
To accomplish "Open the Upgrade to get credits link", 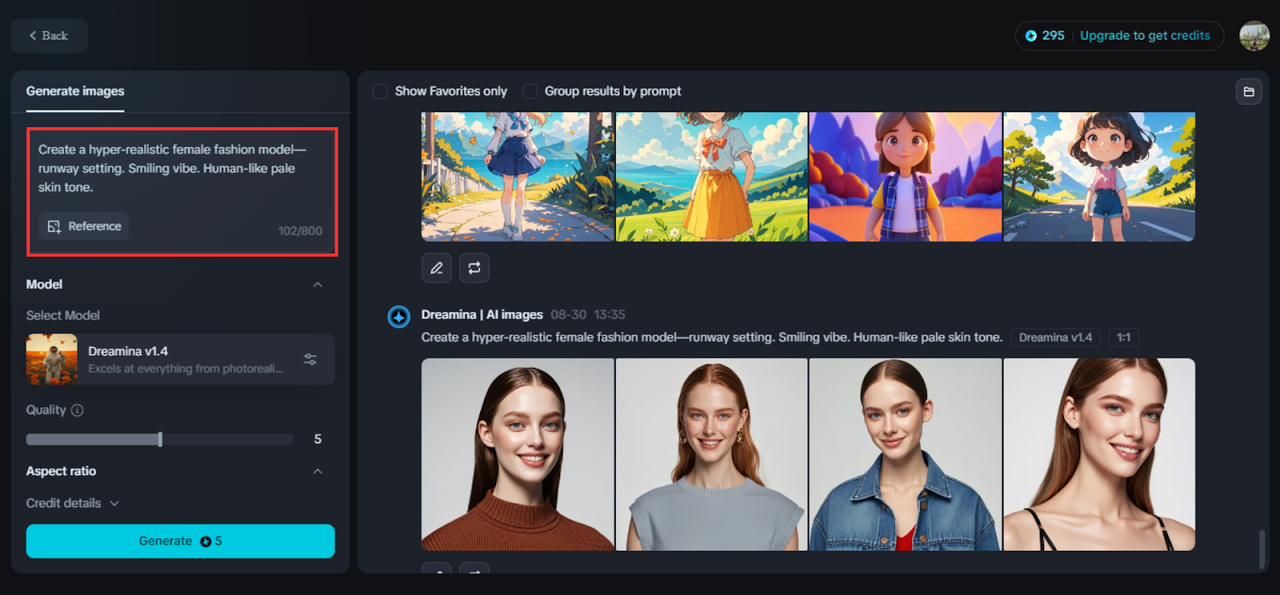I will (x=1145, y=35).
